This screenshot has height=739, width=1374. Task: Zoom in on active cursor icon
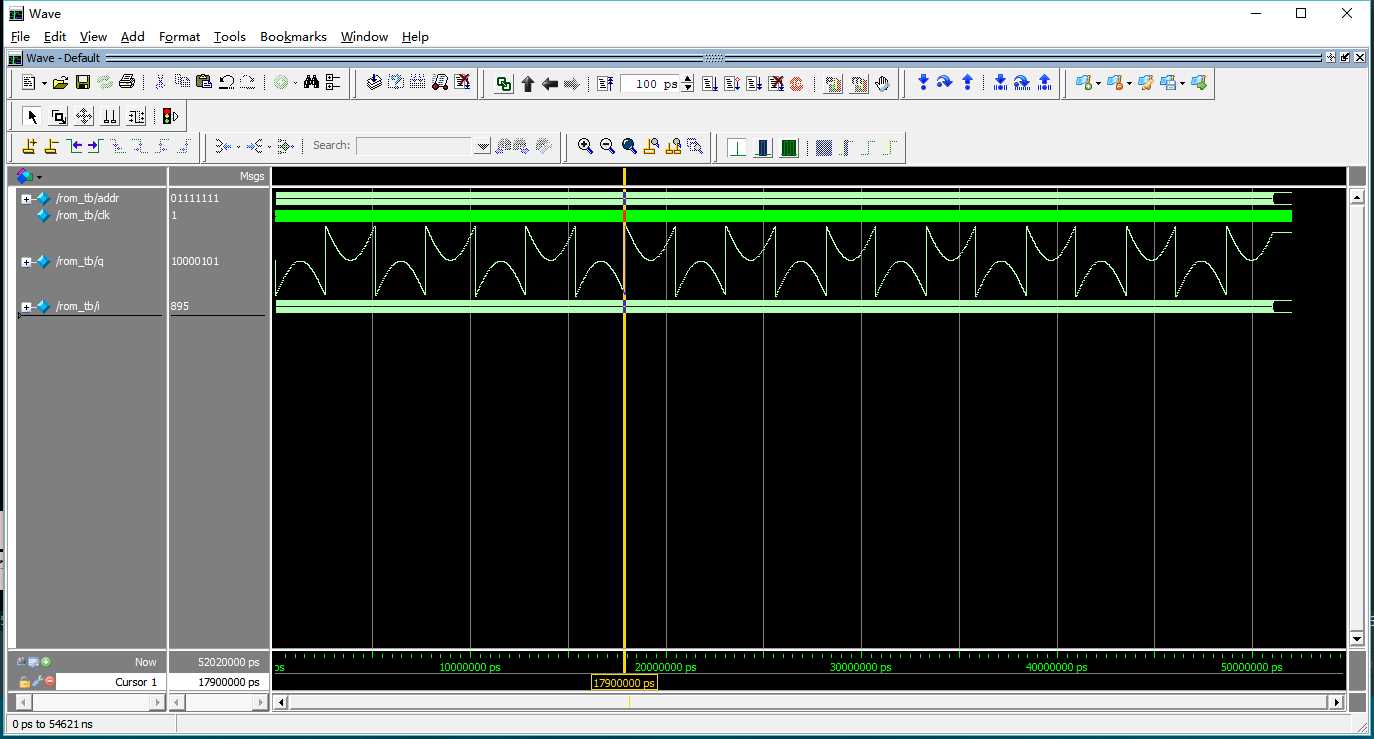click(651, 147)
